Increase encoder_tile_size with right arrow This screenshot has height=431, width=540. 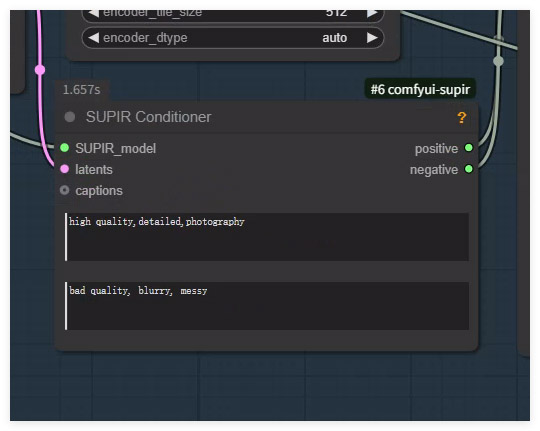tap(372, 13)
